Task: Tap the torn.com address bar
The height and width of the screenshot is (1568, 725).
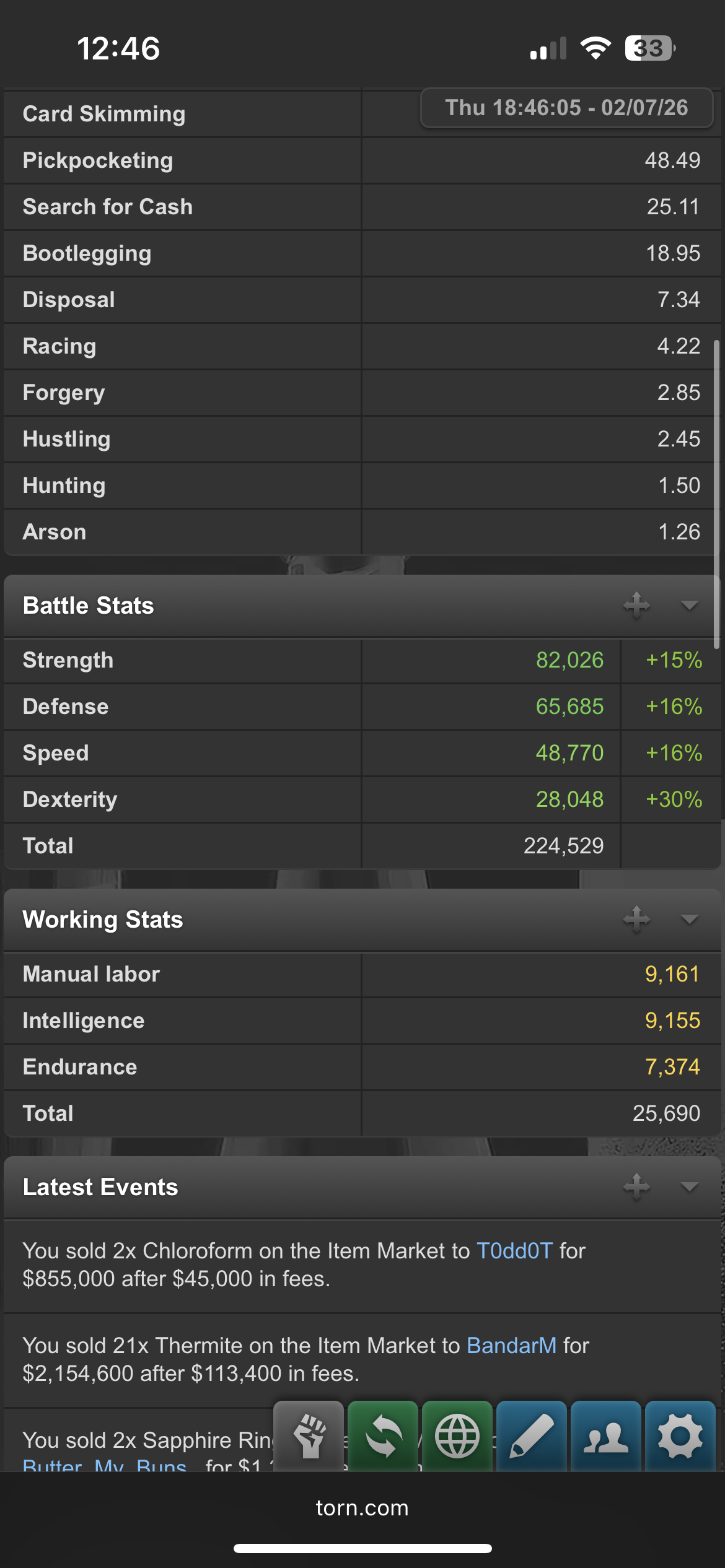Action: pyautogui.click(x=362, y=1508)
